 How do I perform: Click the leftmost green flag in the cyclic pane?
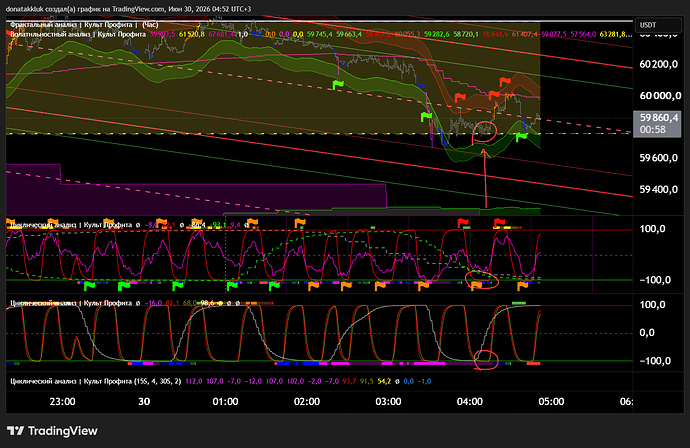89,286
